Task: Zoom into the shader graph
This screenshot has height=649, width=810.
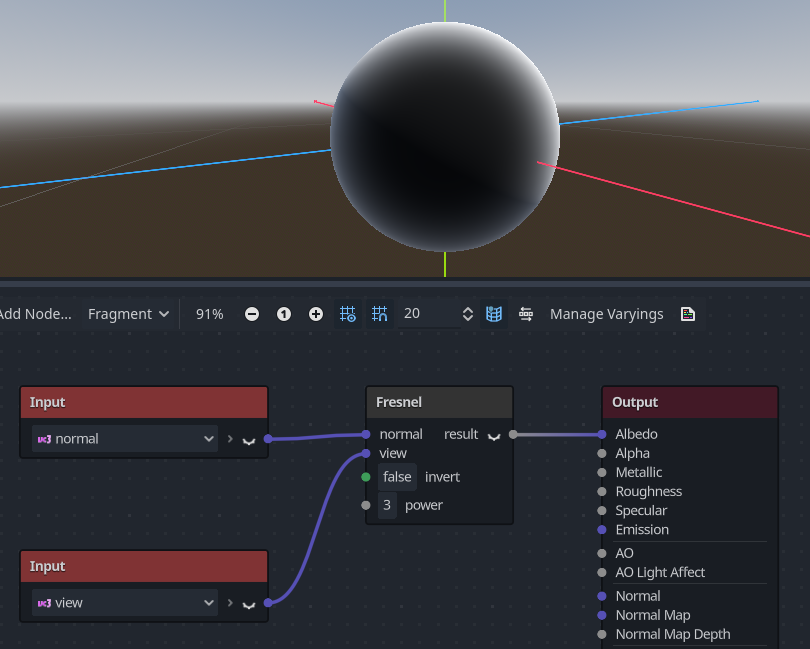Action: click(315, 313)
